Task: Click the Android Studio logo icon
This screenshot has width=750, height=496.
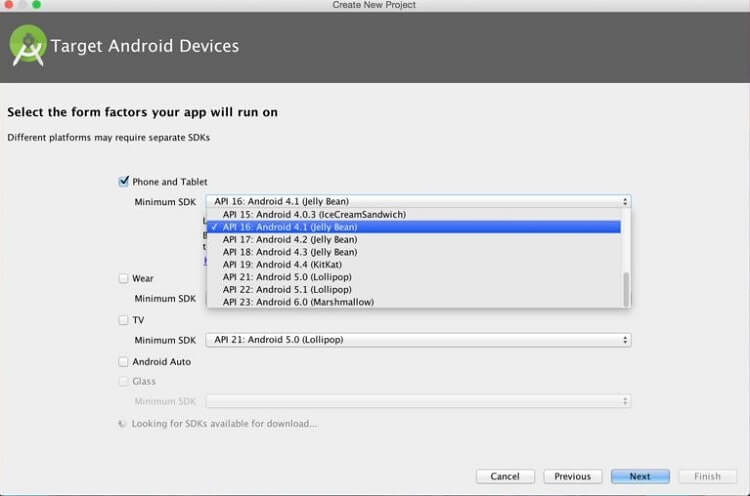Action: (28, 45)
